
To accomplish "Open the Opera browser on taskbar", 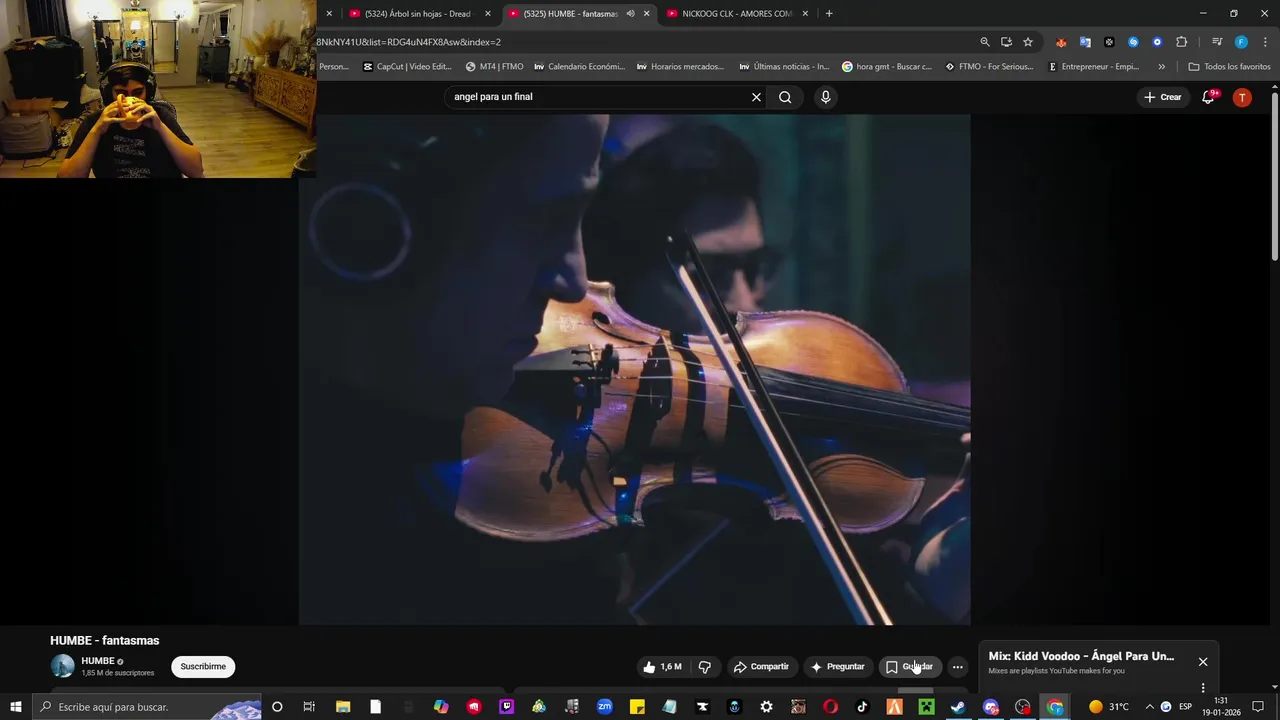I will point(830,707).
